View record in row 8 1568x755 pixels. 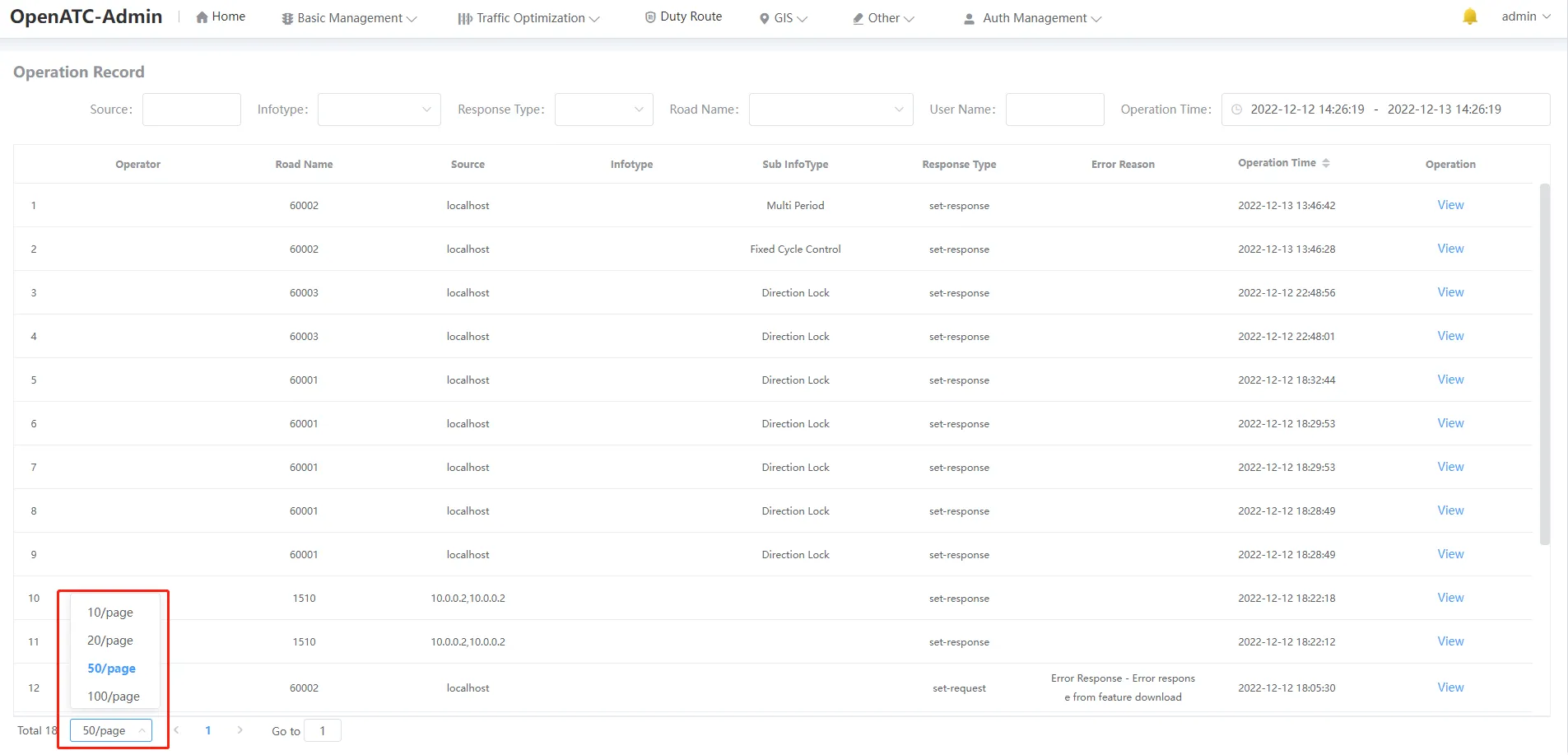point(1450,510)
